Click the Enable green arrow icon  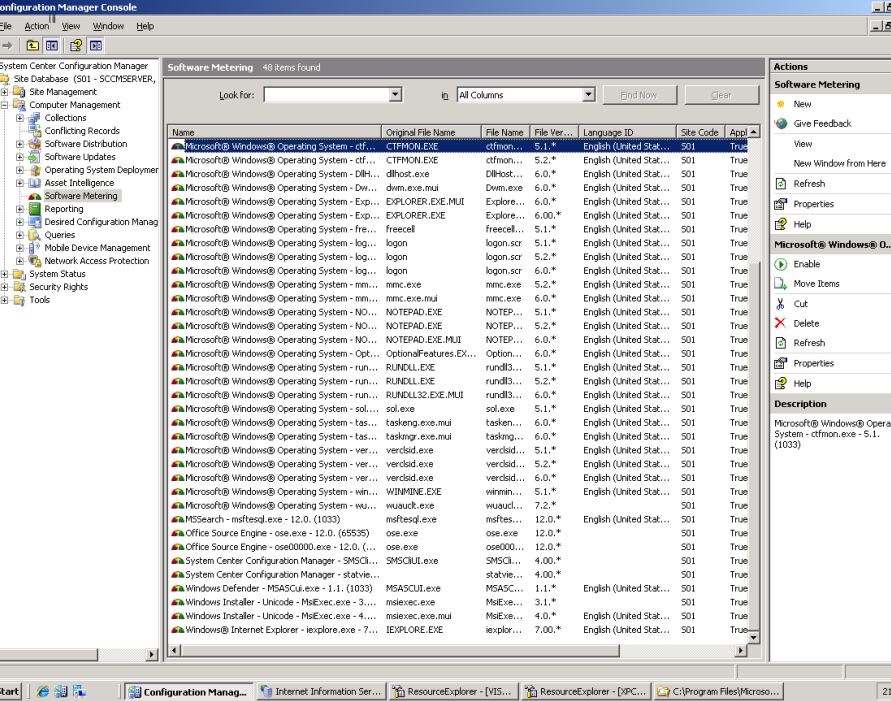(x=781, y=264)
